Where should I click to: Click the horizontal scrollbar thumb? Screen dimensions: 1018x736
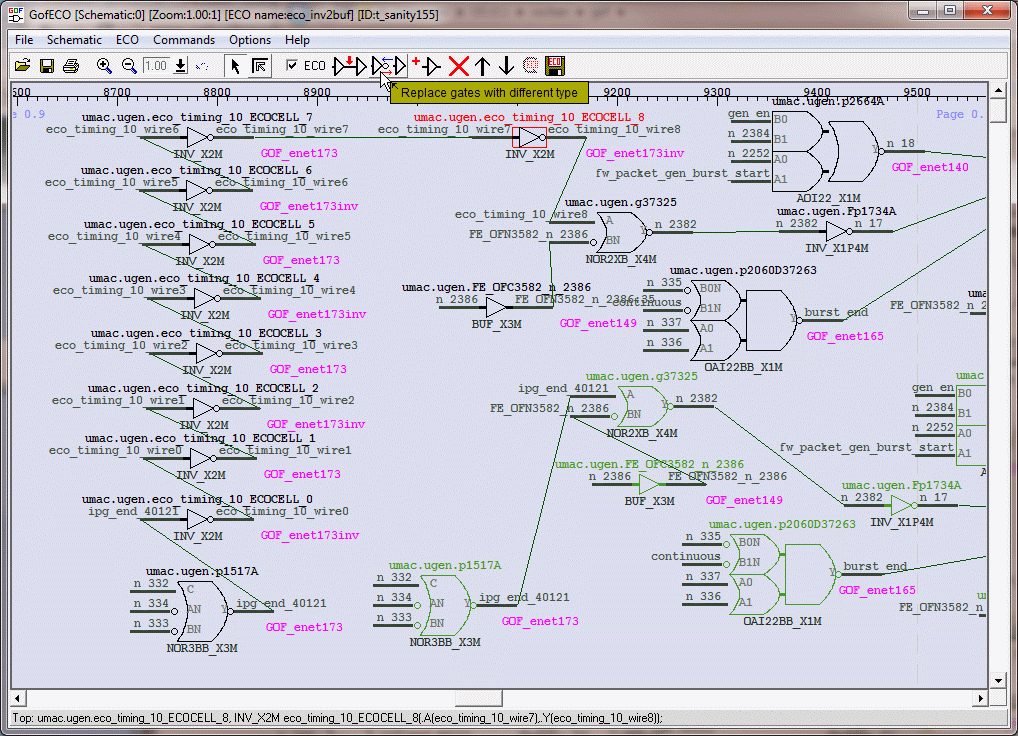point(478,698)
